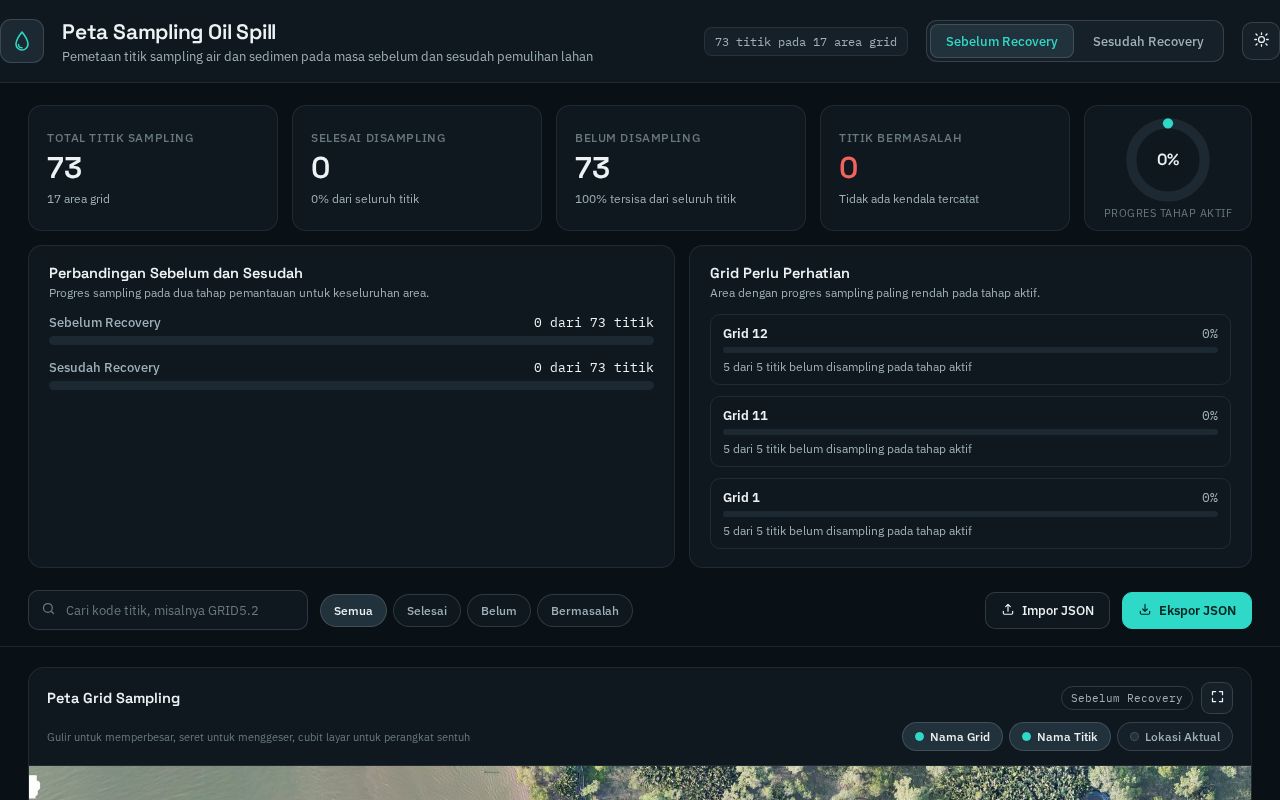
Task: Click the Sebelum Recovery badge in map header
Action: pyautogui.click(x=1126, y=698)
